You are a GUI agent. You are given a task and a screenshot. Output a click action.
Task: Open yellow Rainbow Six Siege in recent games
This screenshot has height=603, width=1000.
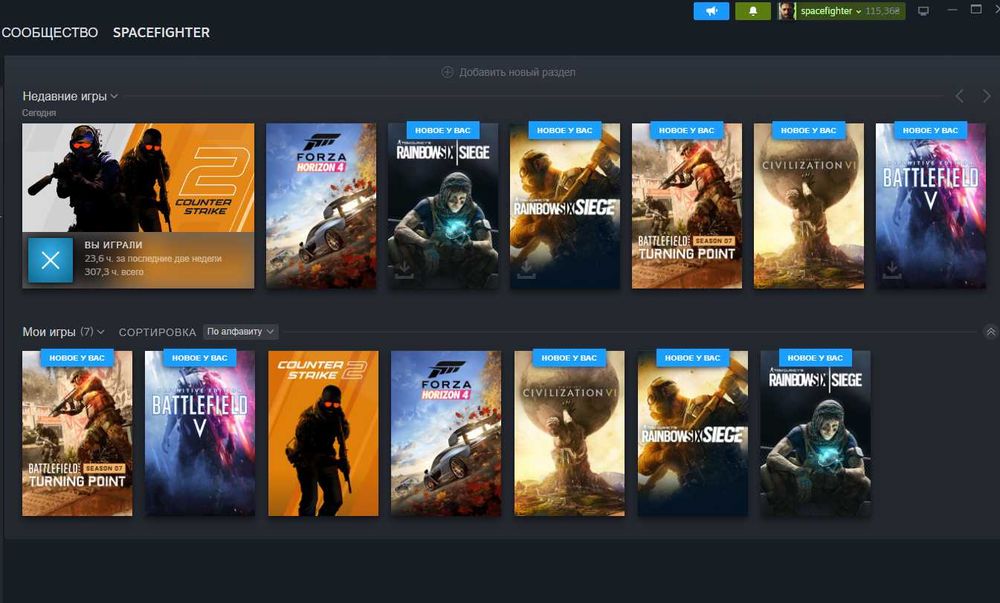[x=565, y=206]
